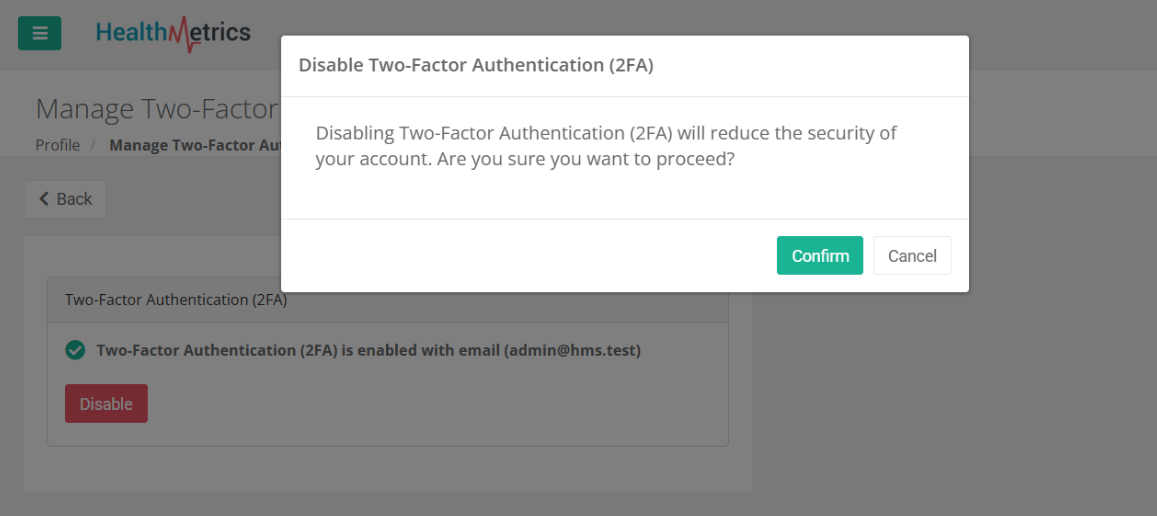Cancel the disable 2FA dialog

(912, 256)
